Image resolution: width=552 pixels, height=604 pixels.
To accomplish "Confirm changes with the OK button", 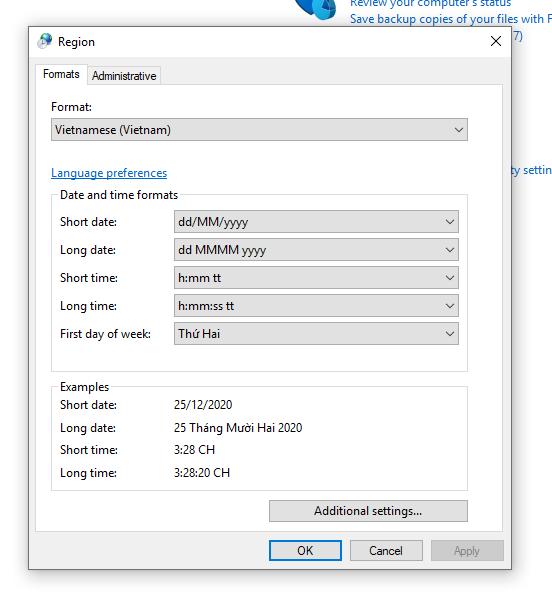I will pyautogui.click(x=305, y=550).
